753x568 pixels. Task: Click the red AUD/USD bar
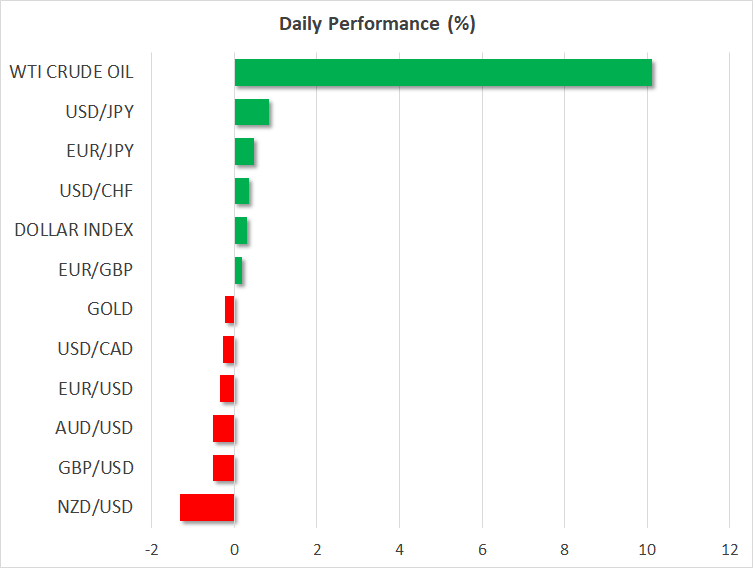coord(224,428)
